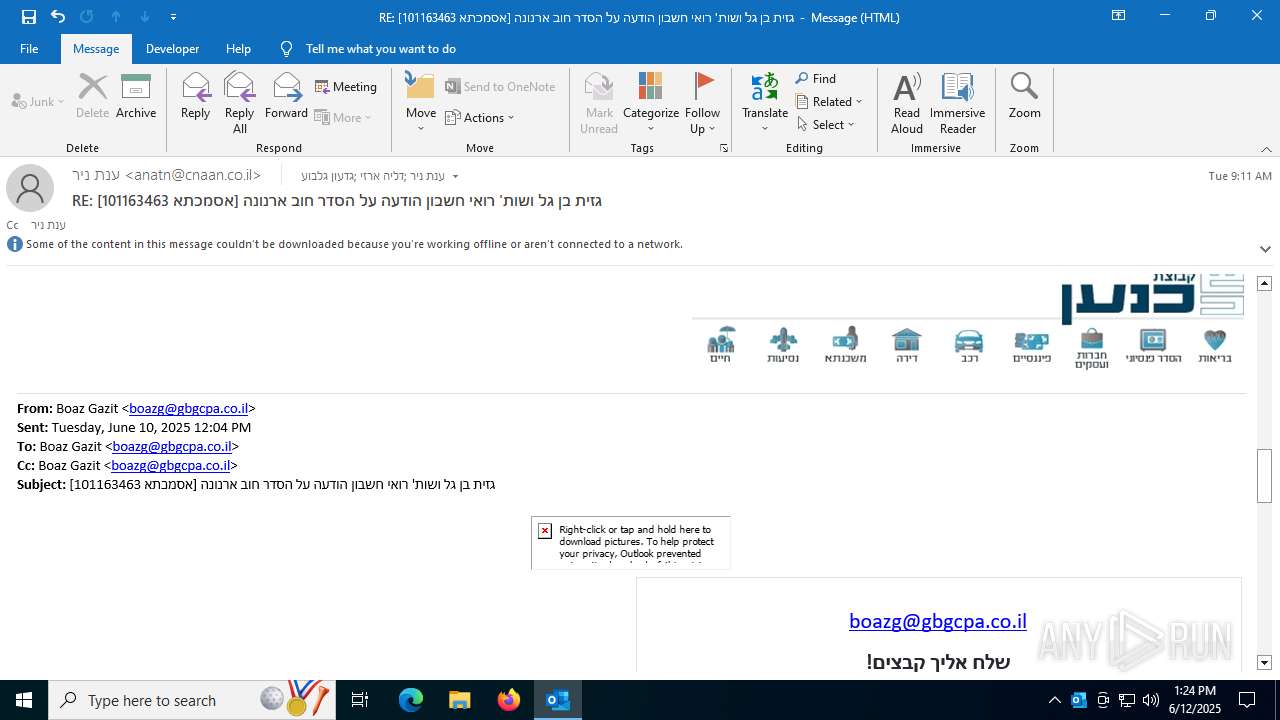
Task: Switch to the Message tab
Action: pos(96,49)
